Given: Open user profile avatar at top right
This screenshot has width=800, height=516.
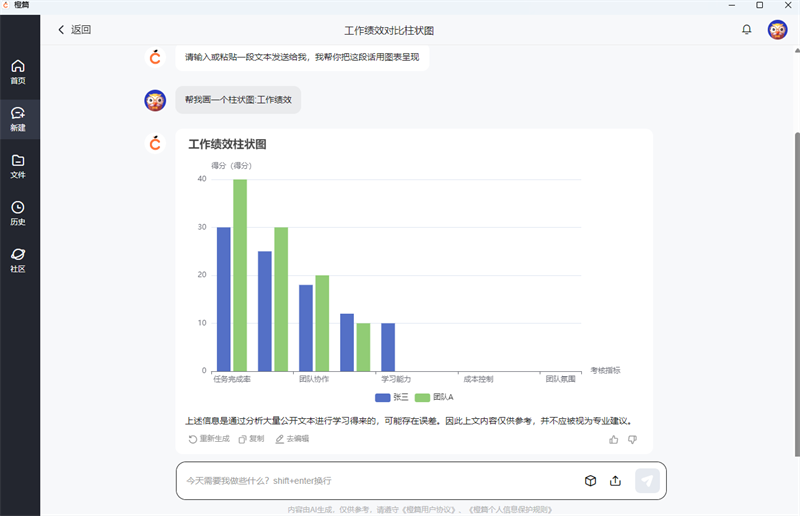Looking at the screenshot, I should [777, 30].
